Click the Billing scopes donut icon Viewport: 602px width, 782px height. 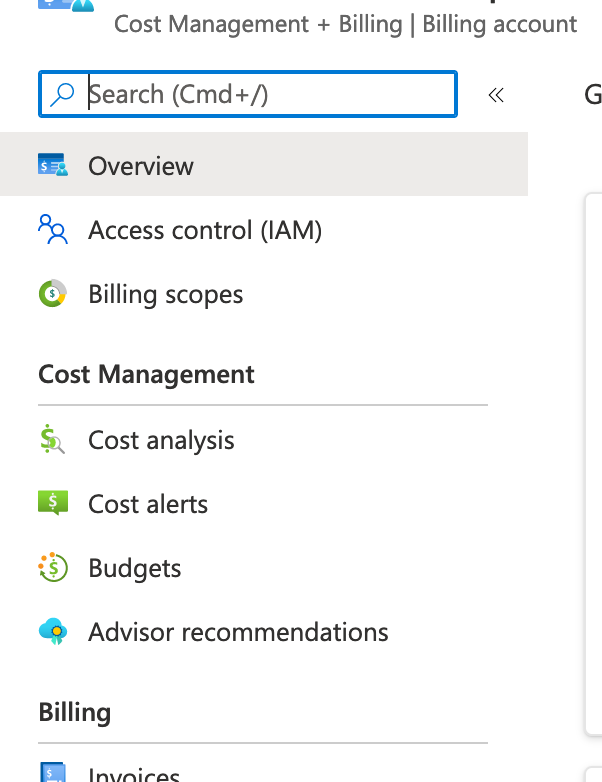click(x=52, y=294)
